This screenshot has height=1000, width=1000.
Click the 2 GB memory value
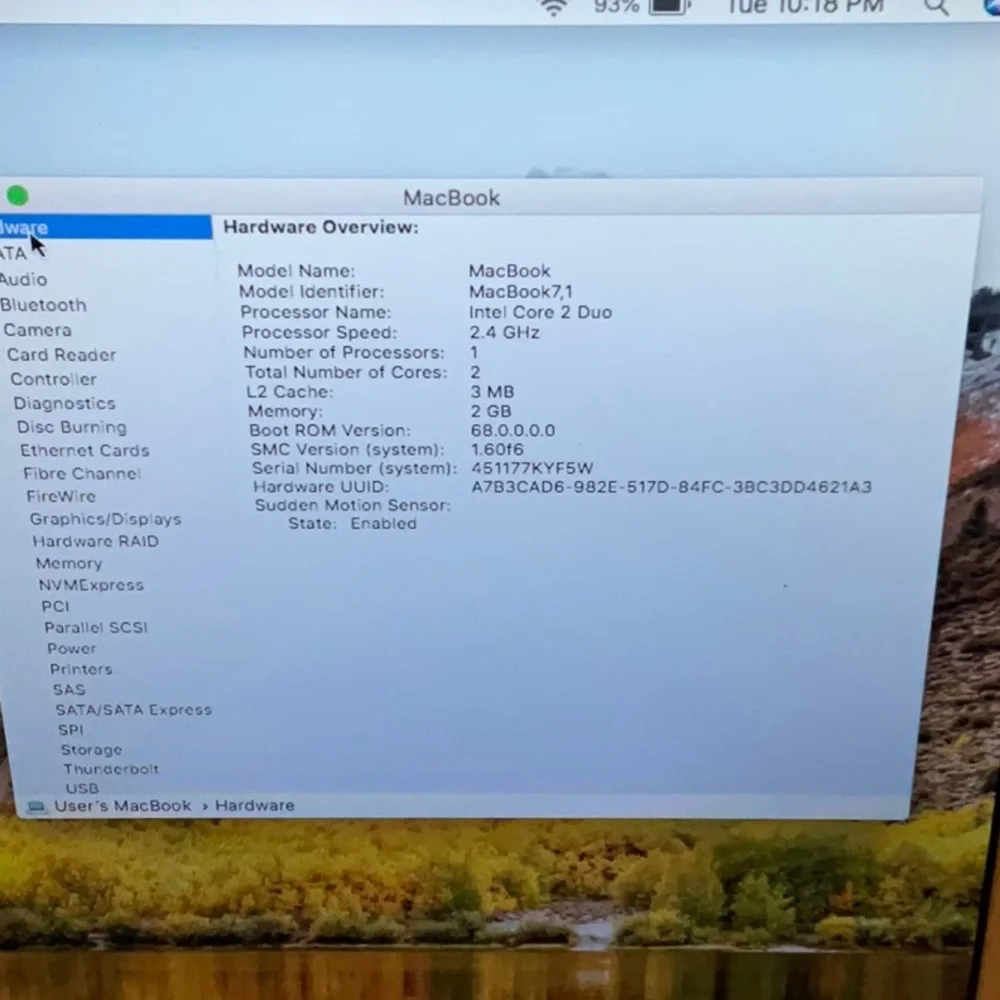[x=490, y=411]
